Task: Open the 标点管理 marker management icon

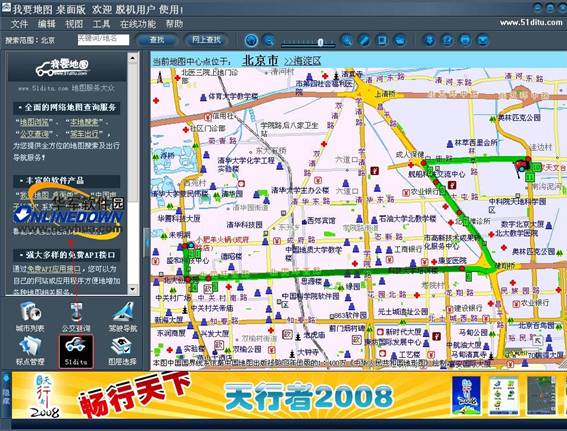Action: pos(30,351)
